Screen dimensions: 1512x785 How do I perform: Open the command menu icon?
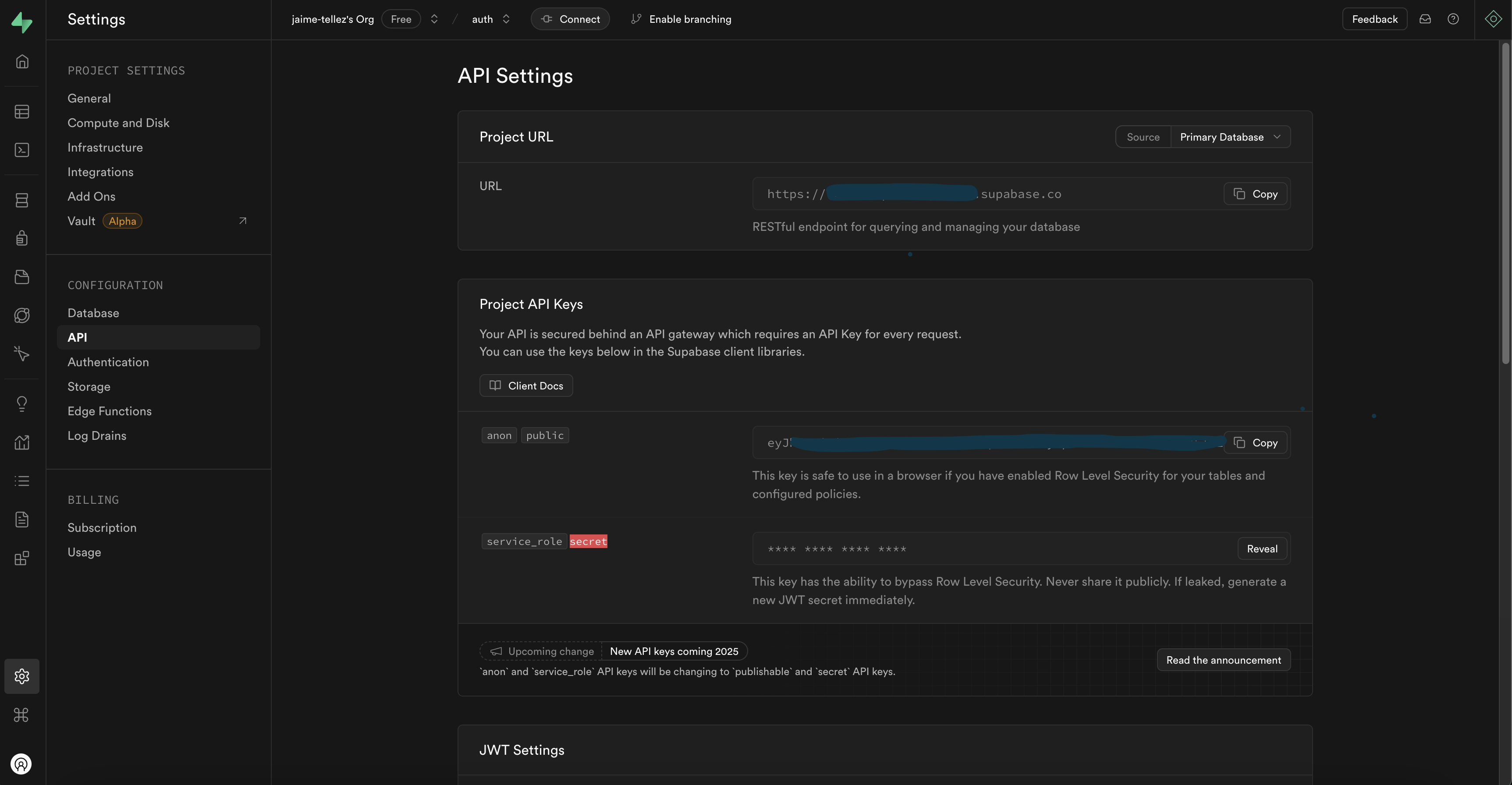[x=22, y=714]
